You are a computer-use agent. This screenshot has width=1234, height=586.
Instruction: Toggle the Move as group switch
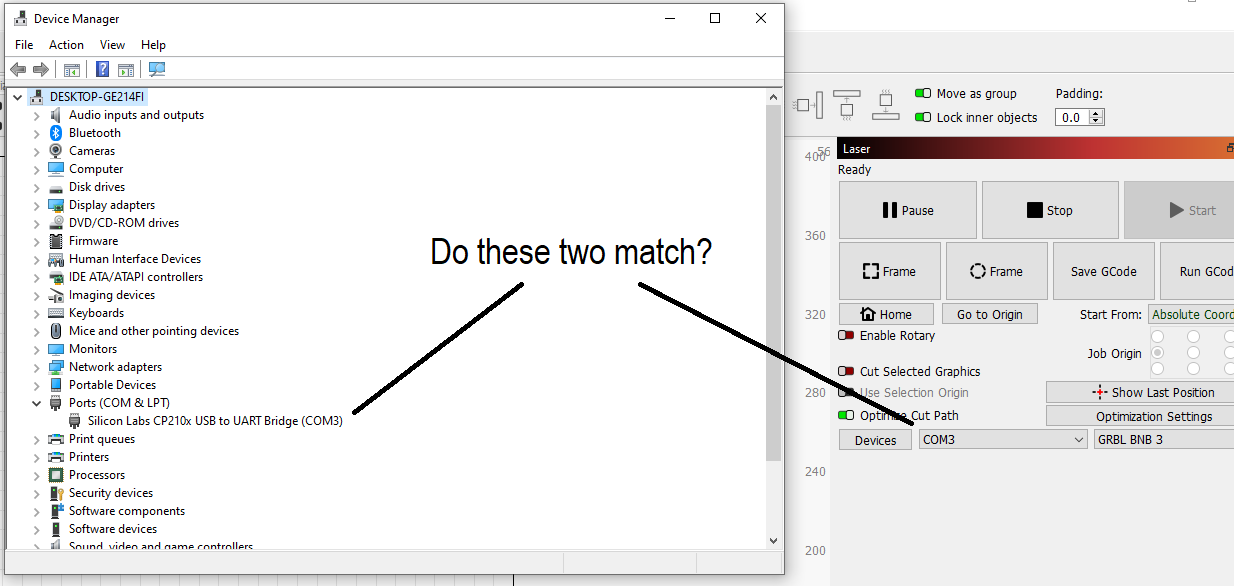click(921, 93)
